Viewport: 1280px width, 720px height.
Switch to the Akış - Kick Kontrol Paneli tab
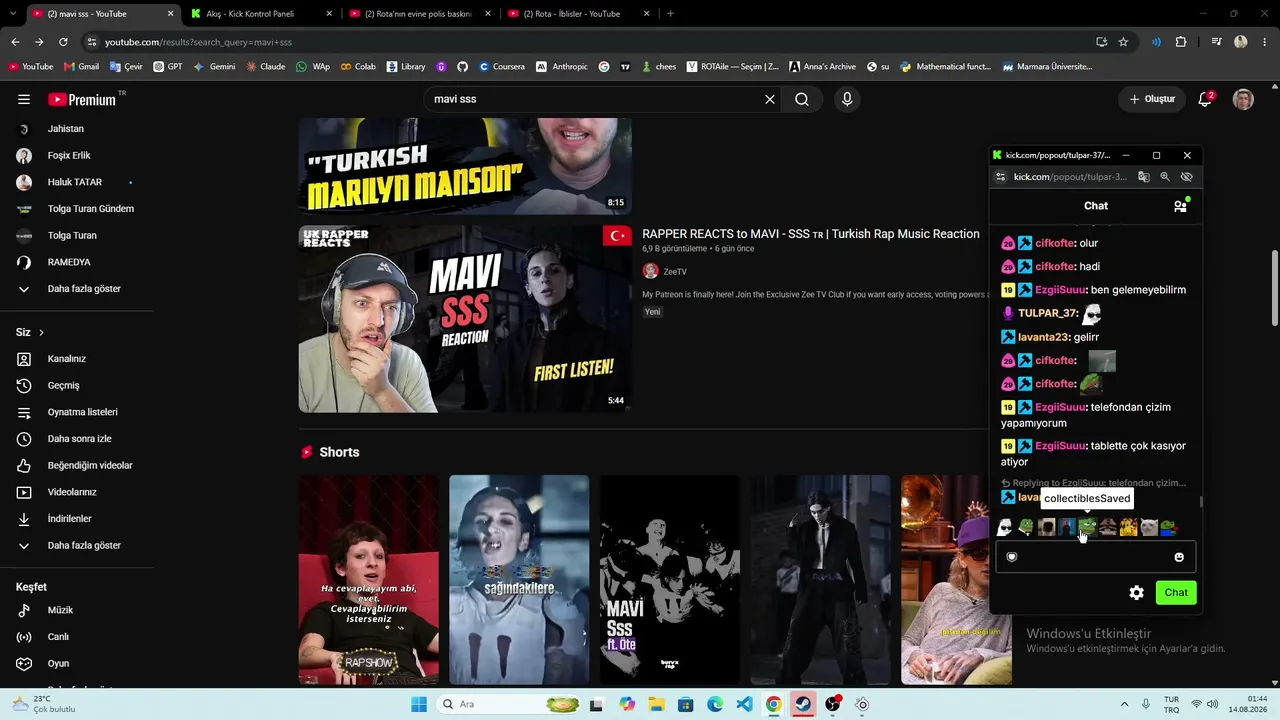[262, 14]
